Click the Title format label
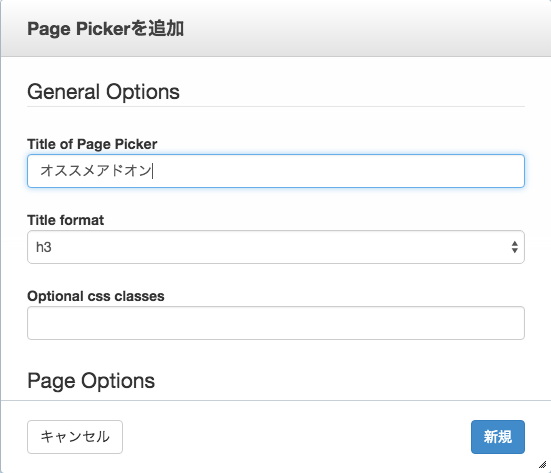The image size is (551, 473). tap(65, 220)
